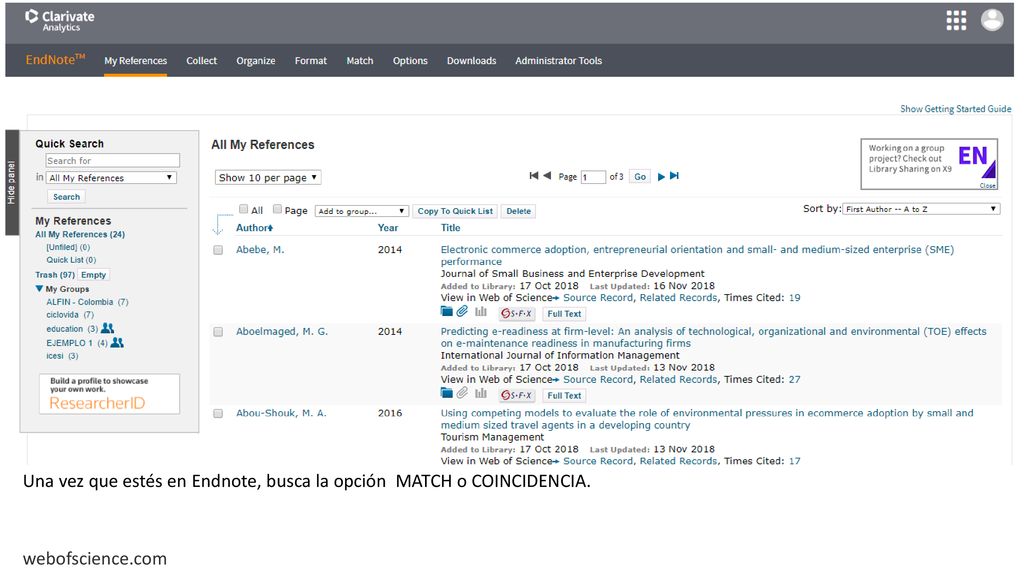Check the Page checkbox
Screen dimensions: 1024x576
coord(278,209)
